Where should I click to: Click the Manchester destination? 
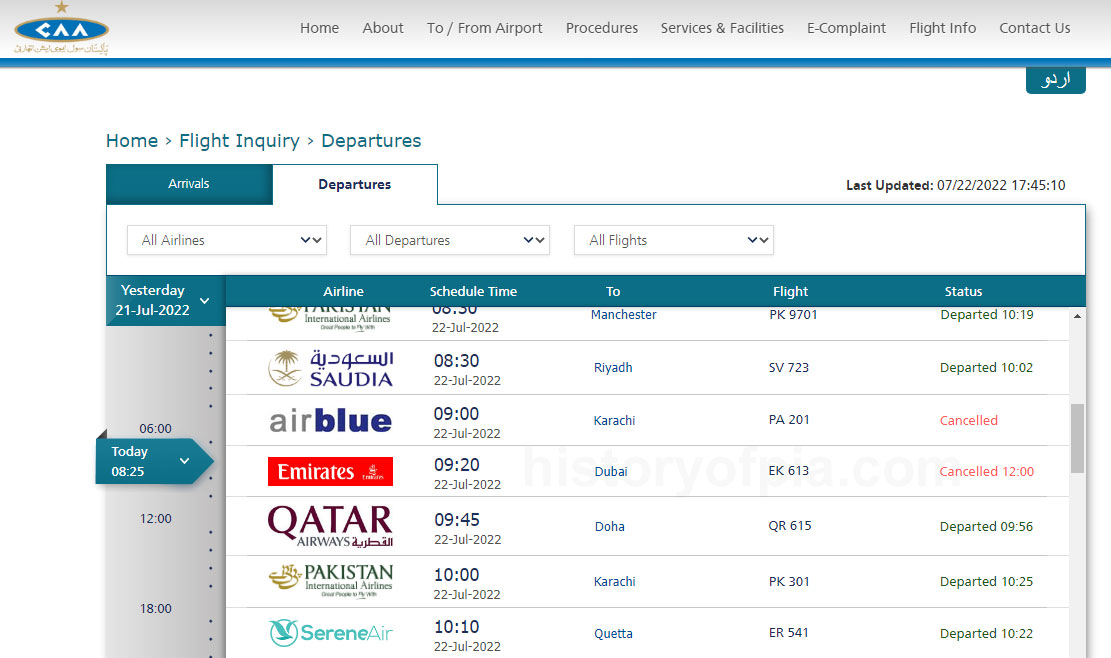[x=624, y=314]
